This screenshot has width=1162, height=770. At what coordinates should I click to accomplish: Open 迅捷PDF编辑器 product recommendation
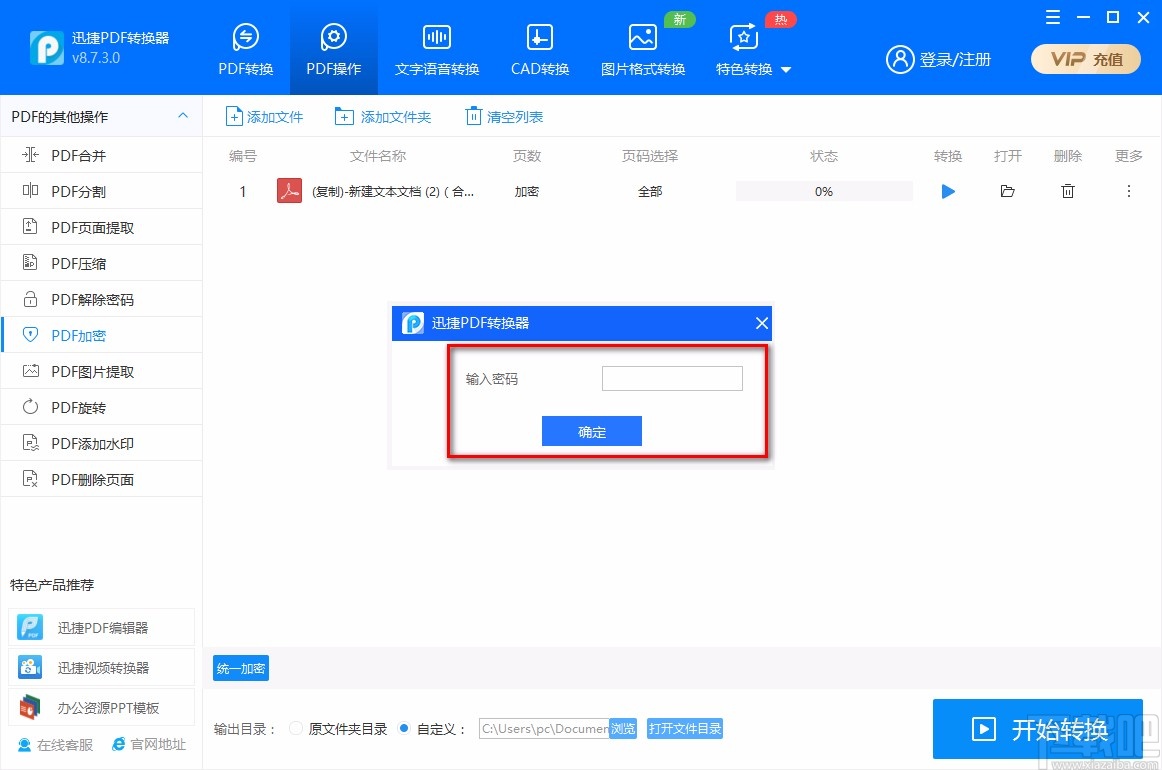pyautogui.click(x=102, y=628)
